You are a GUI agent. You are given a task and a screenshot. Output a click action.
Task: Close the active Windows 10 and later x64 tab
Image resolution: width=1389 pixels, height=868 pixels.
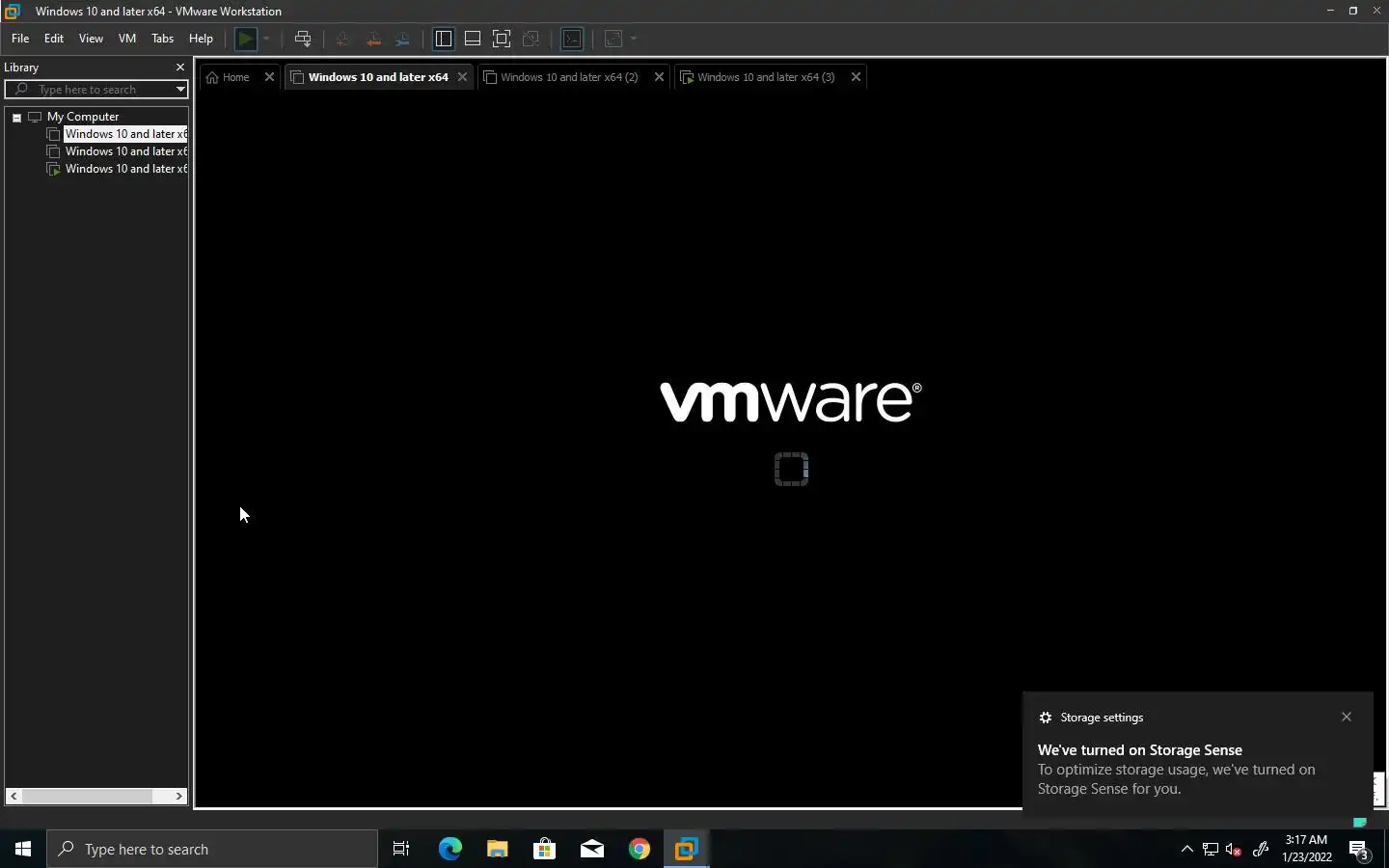click(x=462, y=77)
